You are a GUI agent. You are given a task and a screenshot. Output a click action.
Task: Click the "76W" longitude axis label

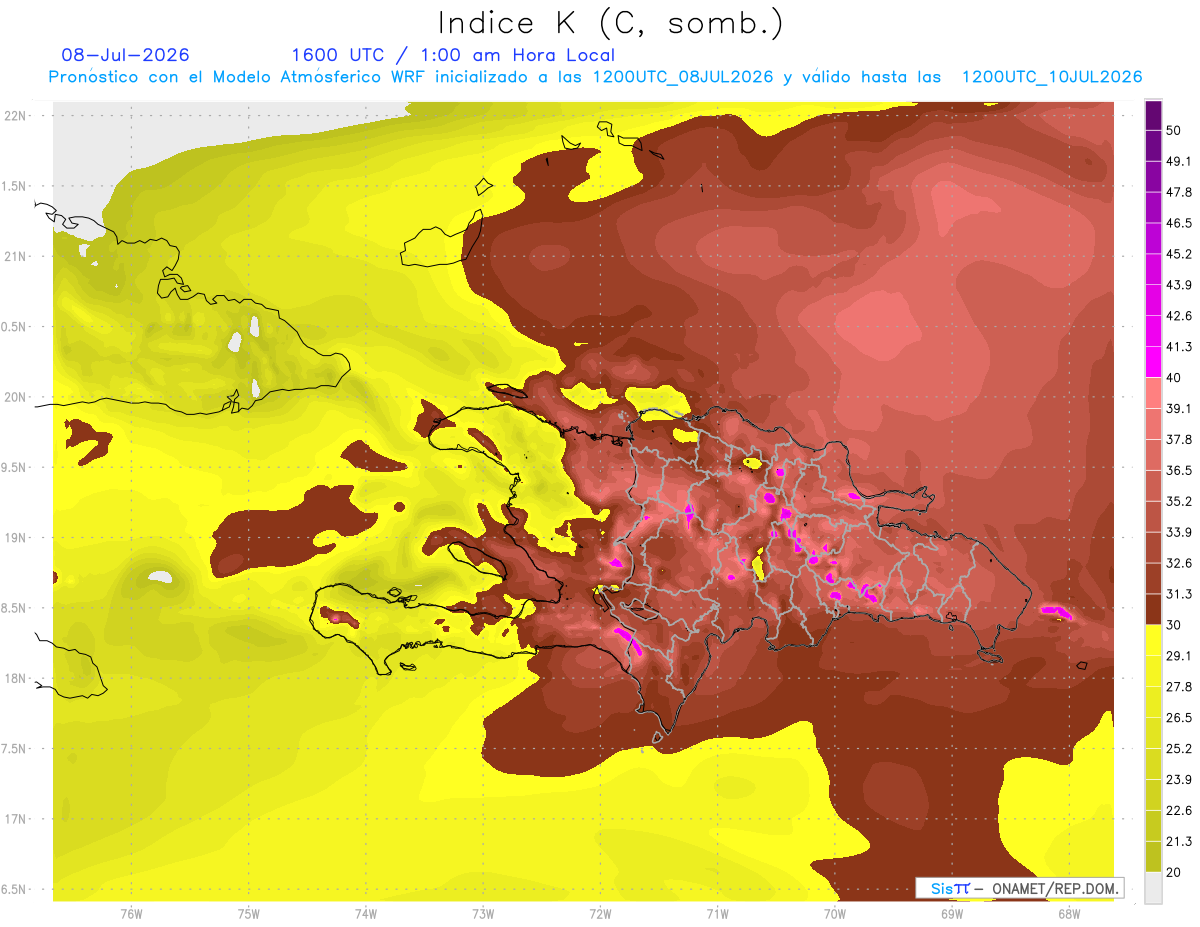click(x=131, y=915)
